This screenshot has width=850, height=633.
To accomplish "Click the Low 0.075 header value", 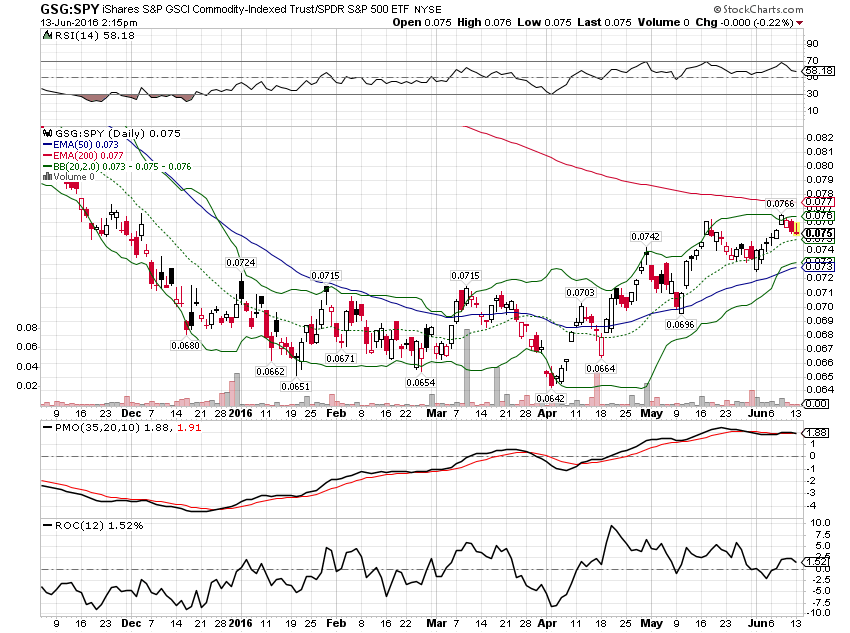I will point(544,22).
